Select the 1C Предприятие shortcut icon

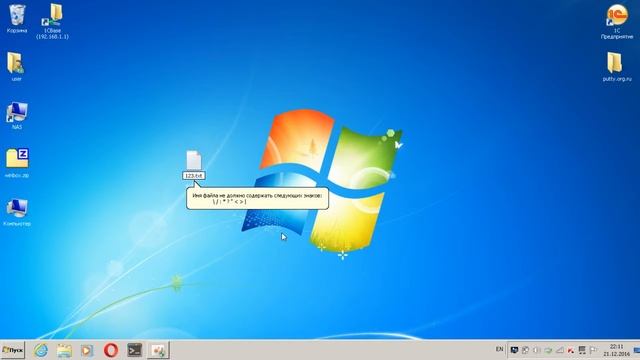coord(617,21)
